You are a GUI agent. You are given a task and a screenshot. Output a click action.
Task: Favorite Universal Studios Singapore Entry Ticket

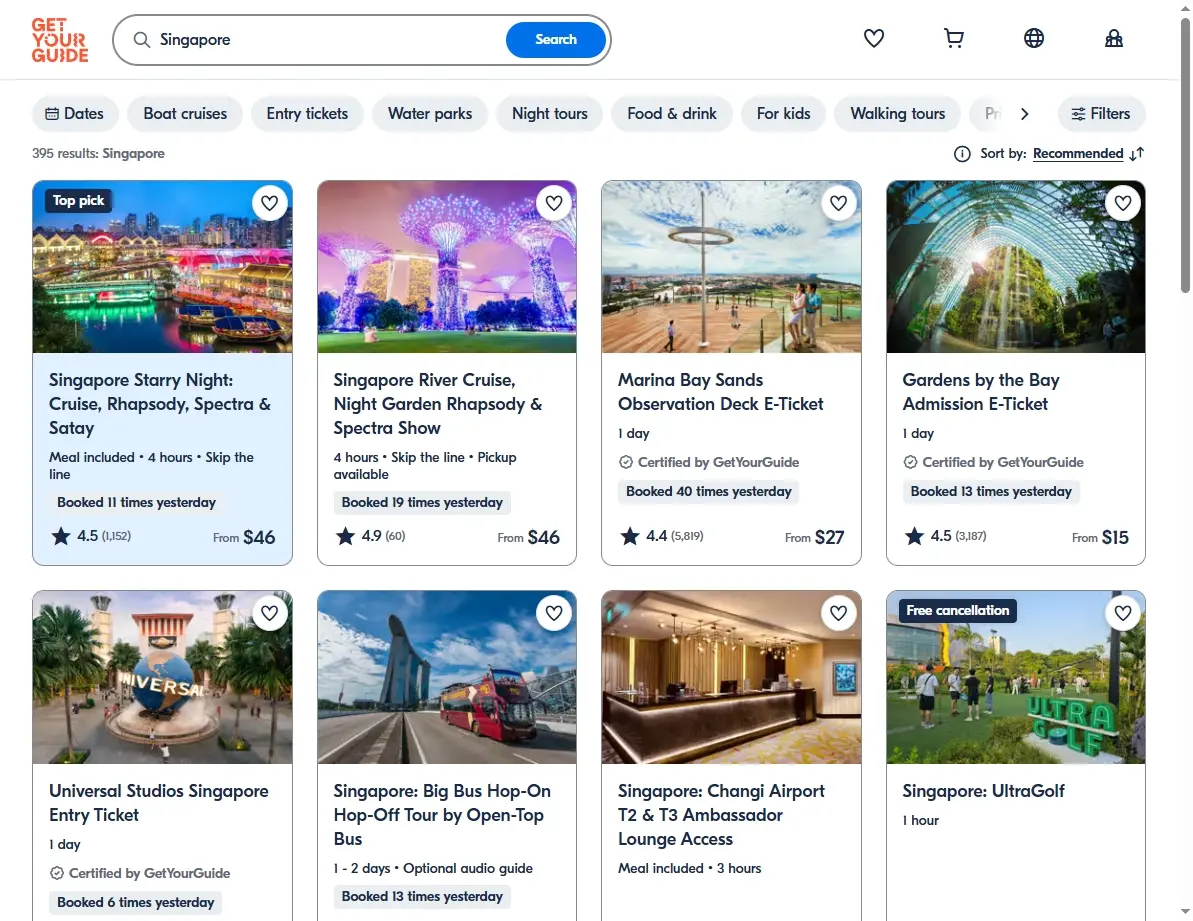[x=269, y=613]
